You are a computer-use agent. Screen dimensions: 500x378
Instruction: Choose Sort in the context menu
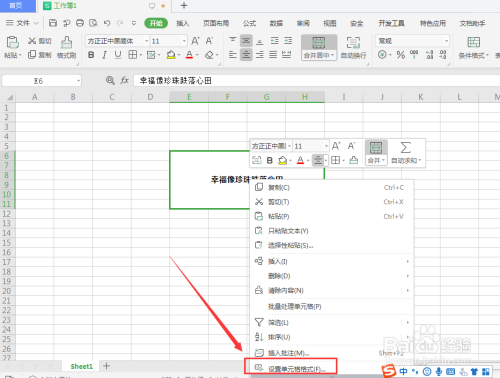pyautogui.click(x=332, y=337)
